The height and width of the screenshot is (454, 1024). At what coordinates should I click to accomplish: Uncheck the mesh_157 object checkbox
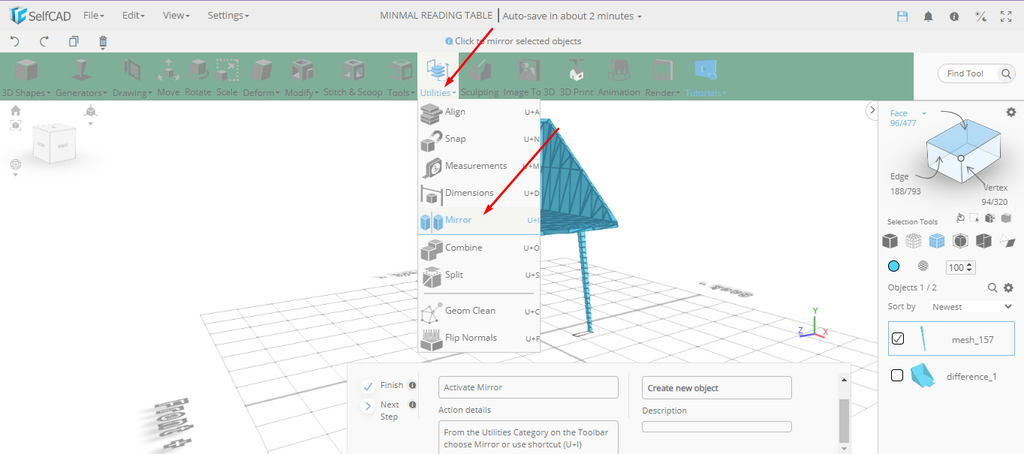coord(897,339)
